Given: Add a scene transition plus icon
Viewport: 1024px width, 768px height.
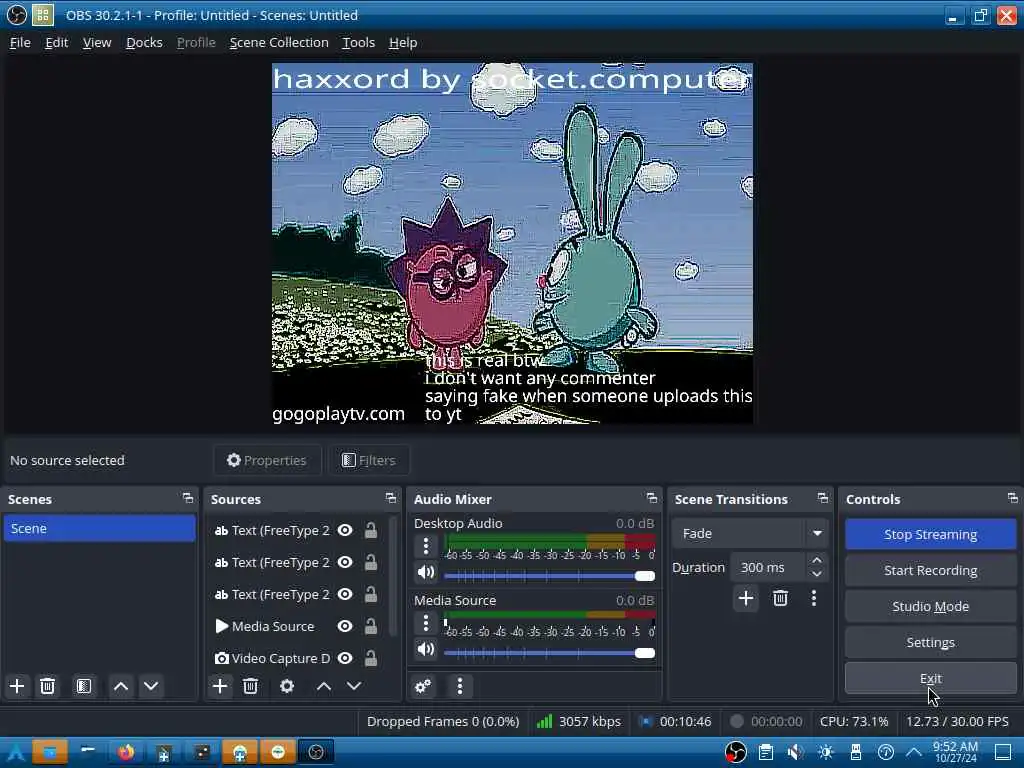Looking at the screenshot, I should 746,598.
